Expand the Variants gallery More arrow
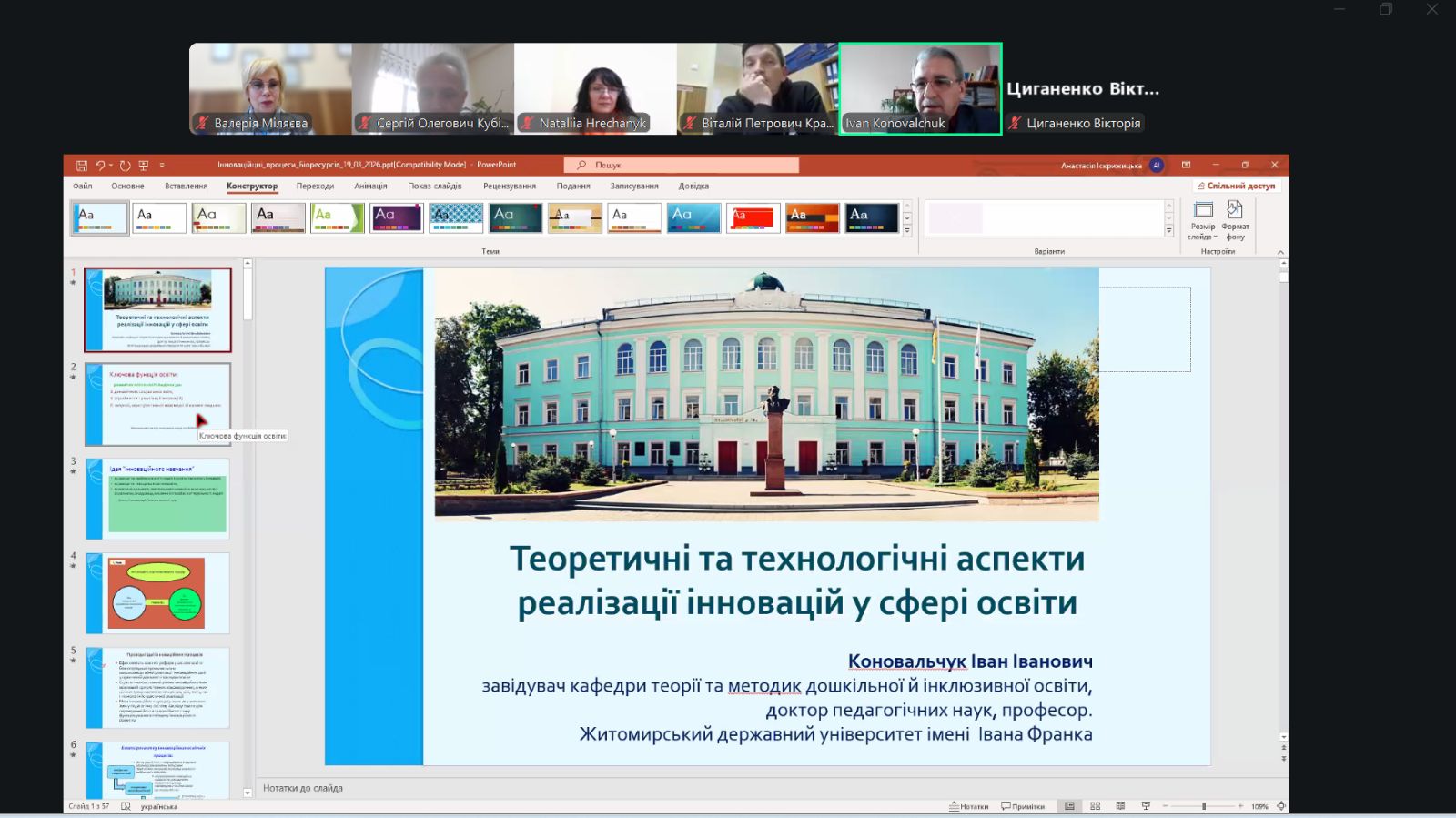Screen dimensions: 1456x818 point(1169,231)
